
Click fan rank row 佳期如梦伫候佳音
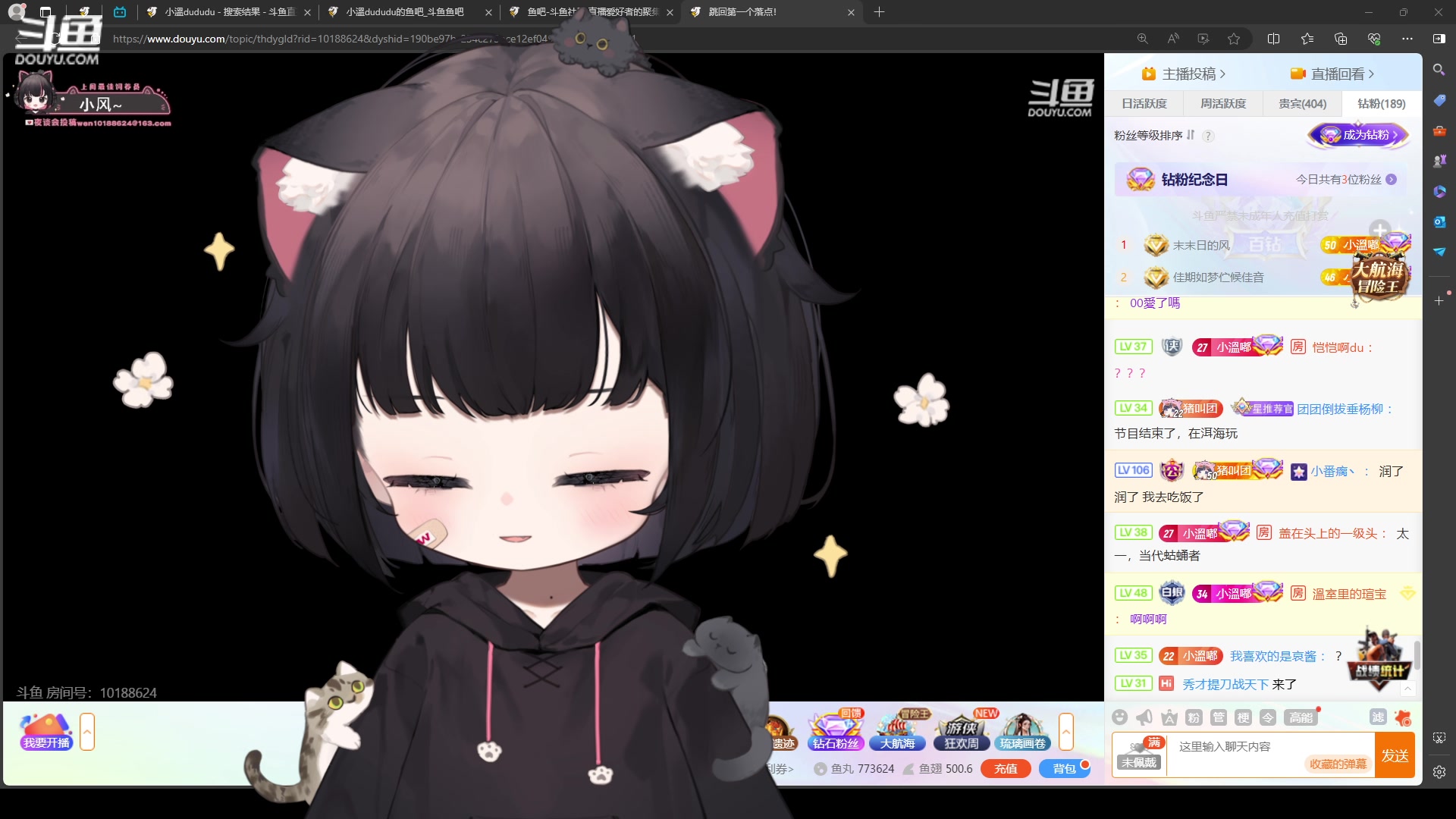[x=1263, y=278]
